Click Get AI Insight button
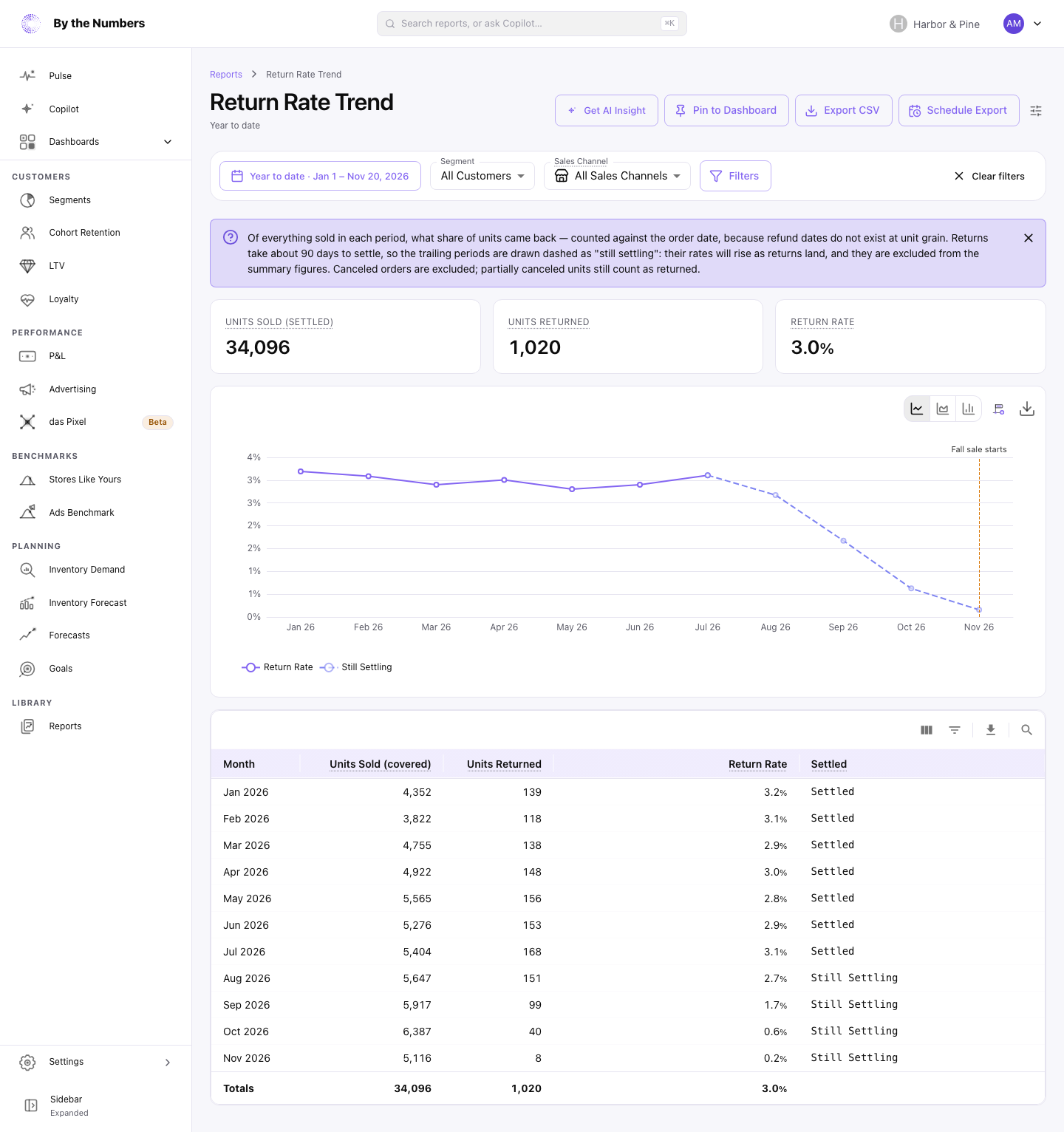 [607, 111]
